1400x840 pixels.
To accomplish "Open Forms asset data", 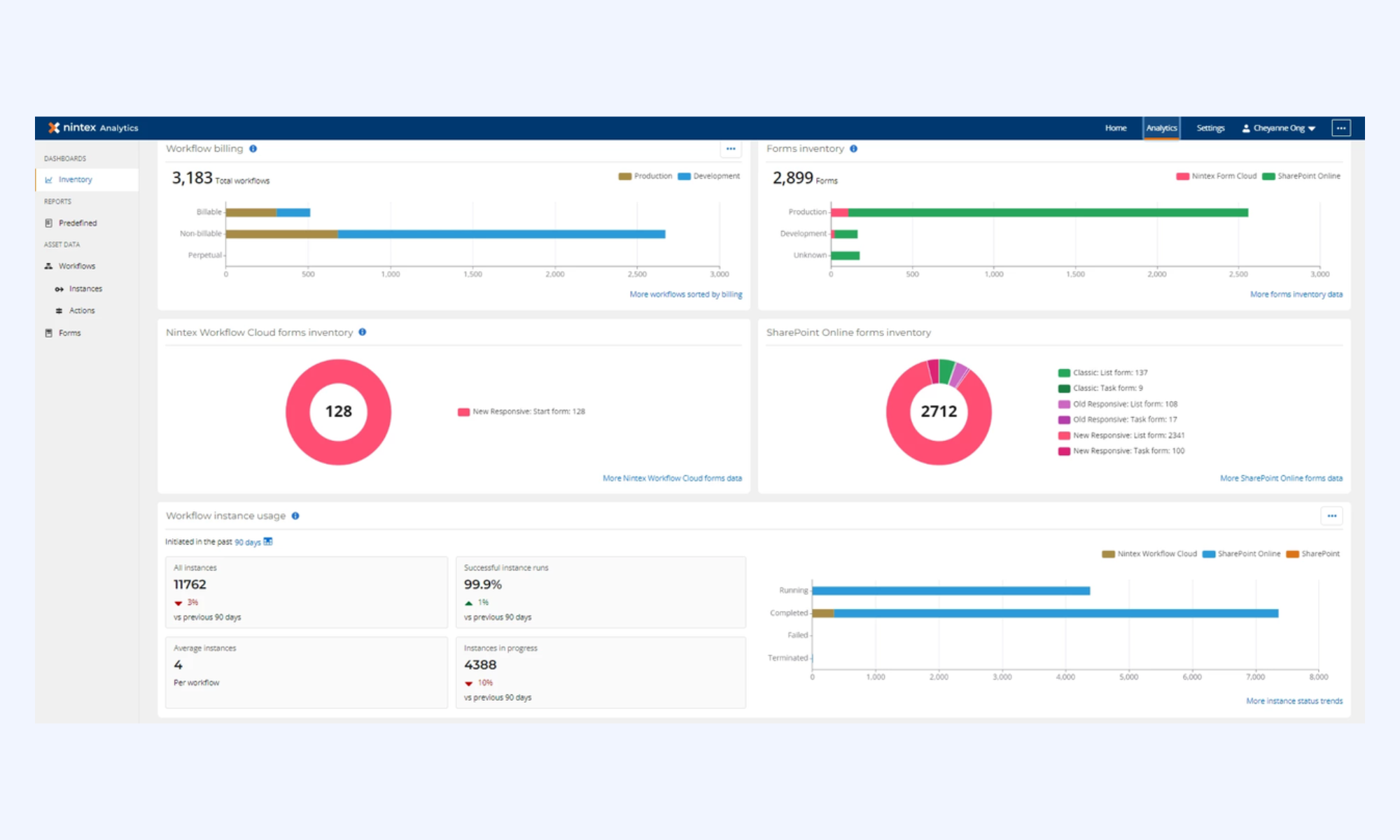I will click(69, 333).
